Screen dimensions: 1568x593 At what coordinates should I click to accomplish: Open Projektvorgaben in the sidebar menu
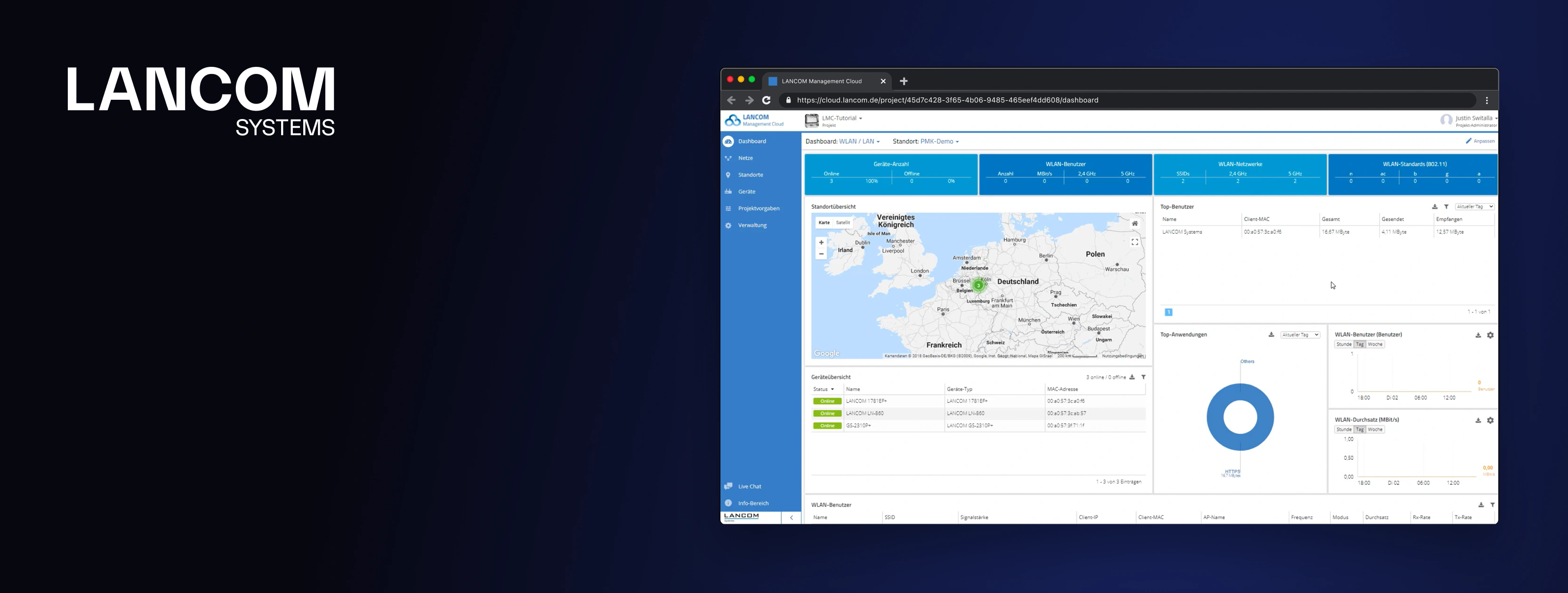click(759, 208)
